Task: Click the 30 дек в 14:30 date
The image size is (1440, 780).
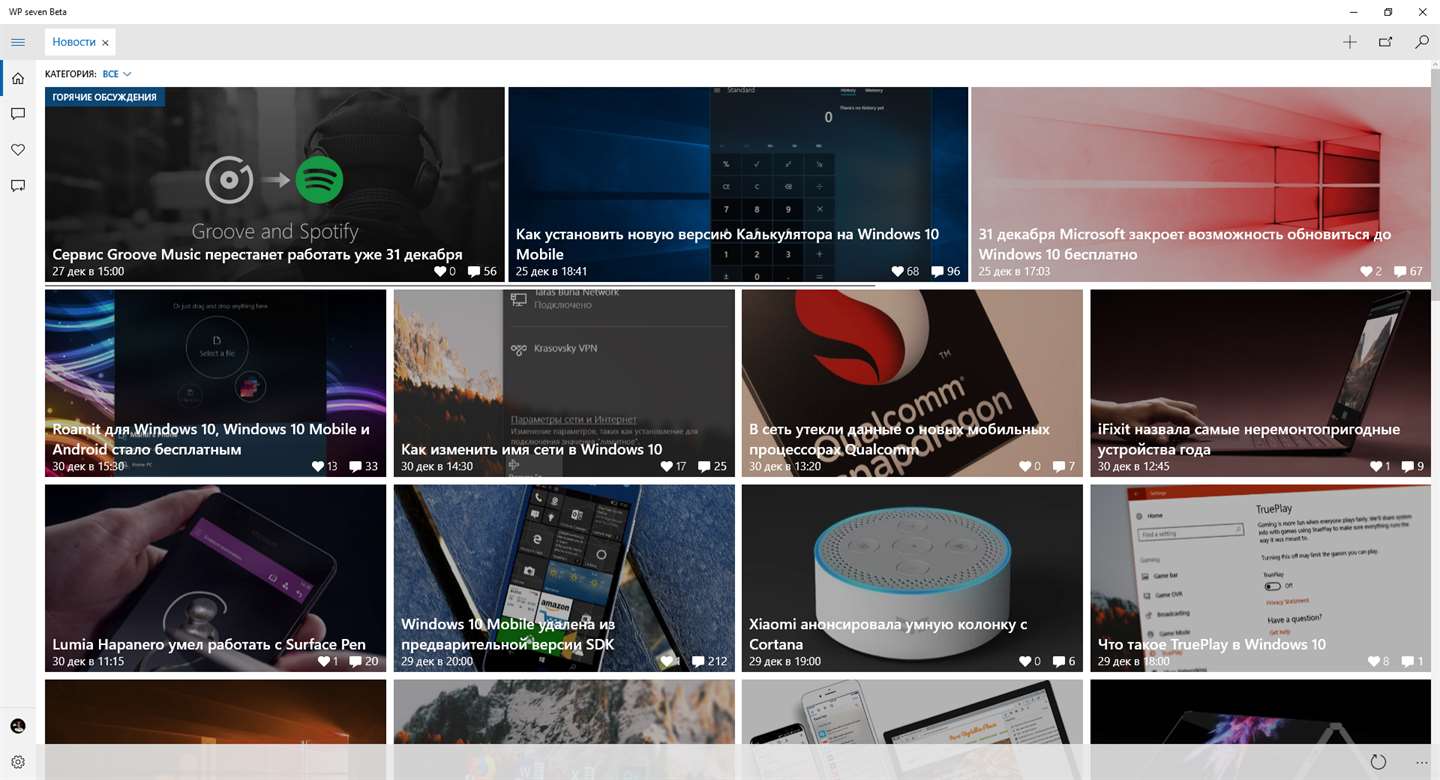Action: [x=437, y=466]
